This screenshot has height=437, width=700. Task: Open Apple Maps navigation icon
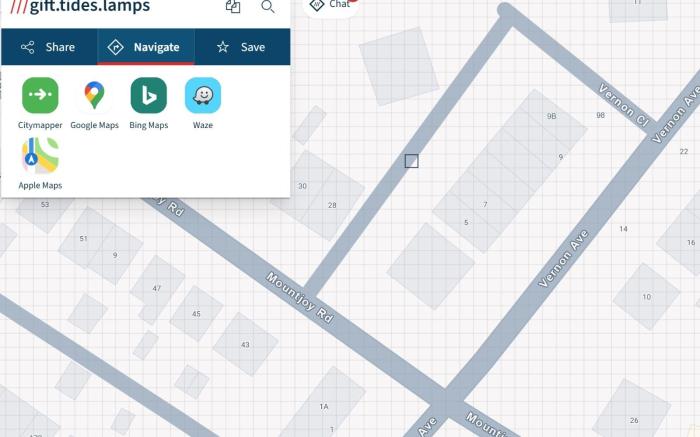point(40,155)
